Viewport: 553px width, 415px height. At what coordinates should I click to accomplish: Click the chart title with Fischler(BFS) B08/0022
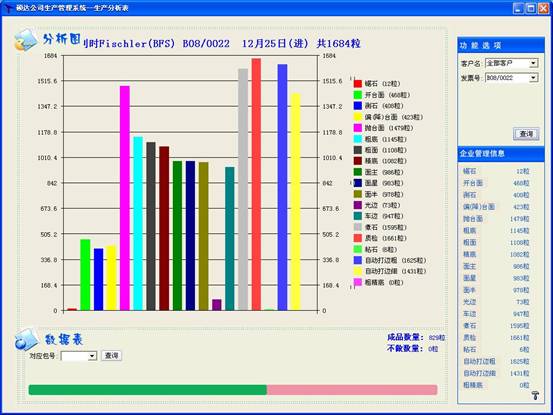pos(221,44)
